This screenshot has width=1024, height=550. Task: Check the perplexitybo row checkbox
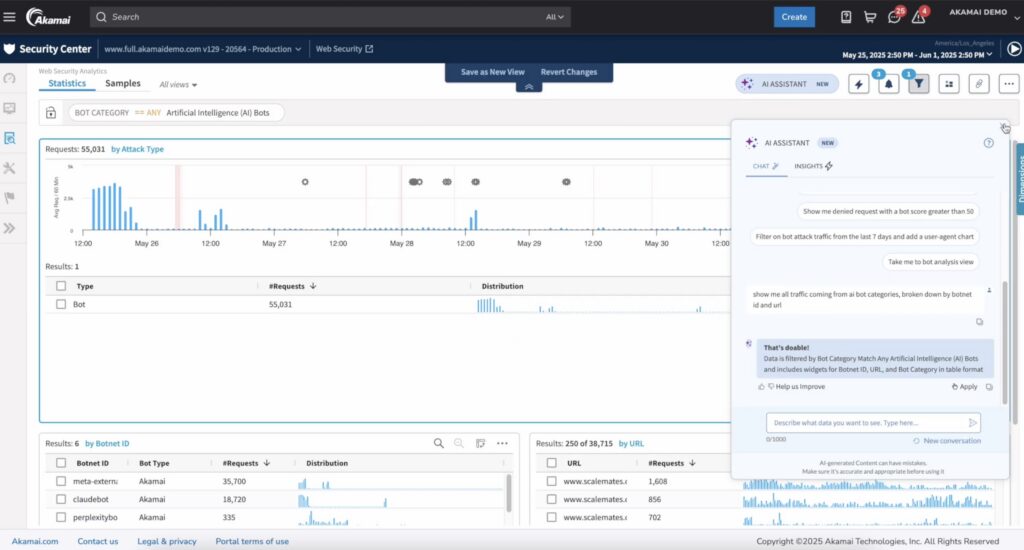(x=61, y=517)
